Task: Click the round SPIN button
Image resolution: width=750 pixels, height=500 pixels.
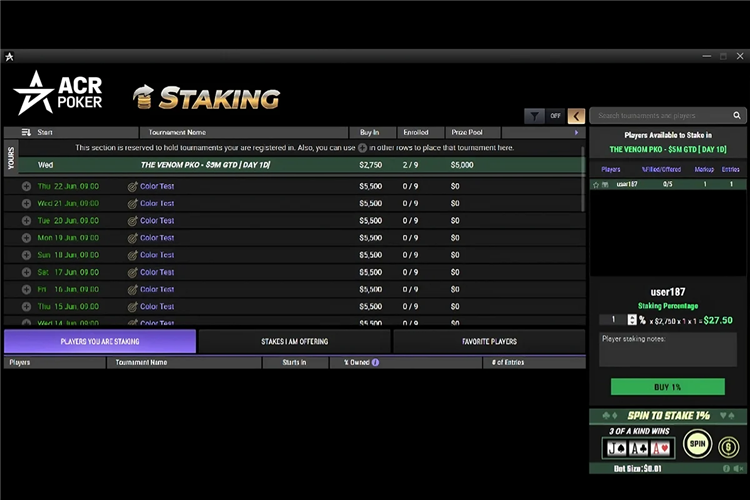Action: click(697, 444)
